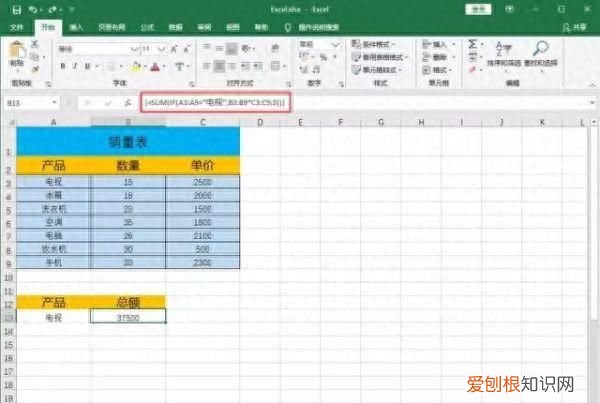The image size is (600, 403).
Task: Click the Save icon in title bar
Action: tap(16, 10)
